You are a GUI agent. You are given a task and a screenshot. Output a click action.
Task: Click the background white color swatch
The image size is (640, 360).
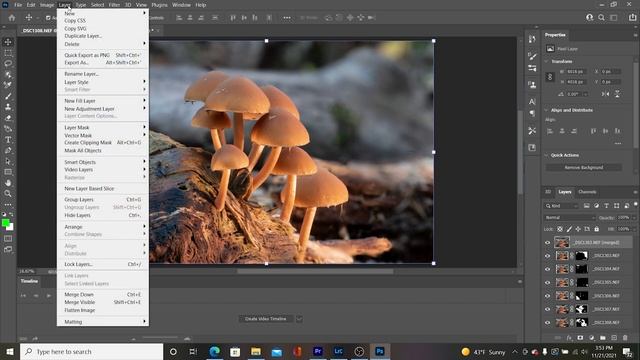[11, 227]
